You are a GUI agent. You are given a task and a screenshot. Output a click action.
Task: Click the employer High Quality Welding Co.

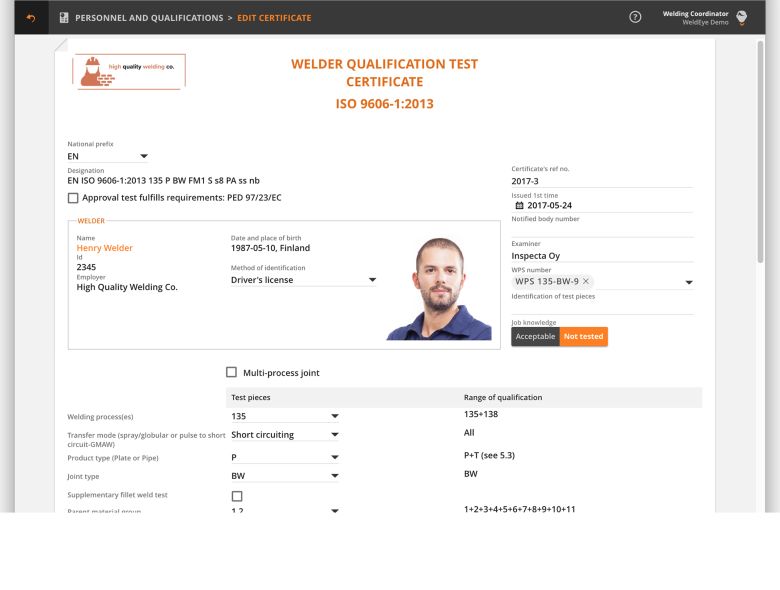tap(127, 287)
